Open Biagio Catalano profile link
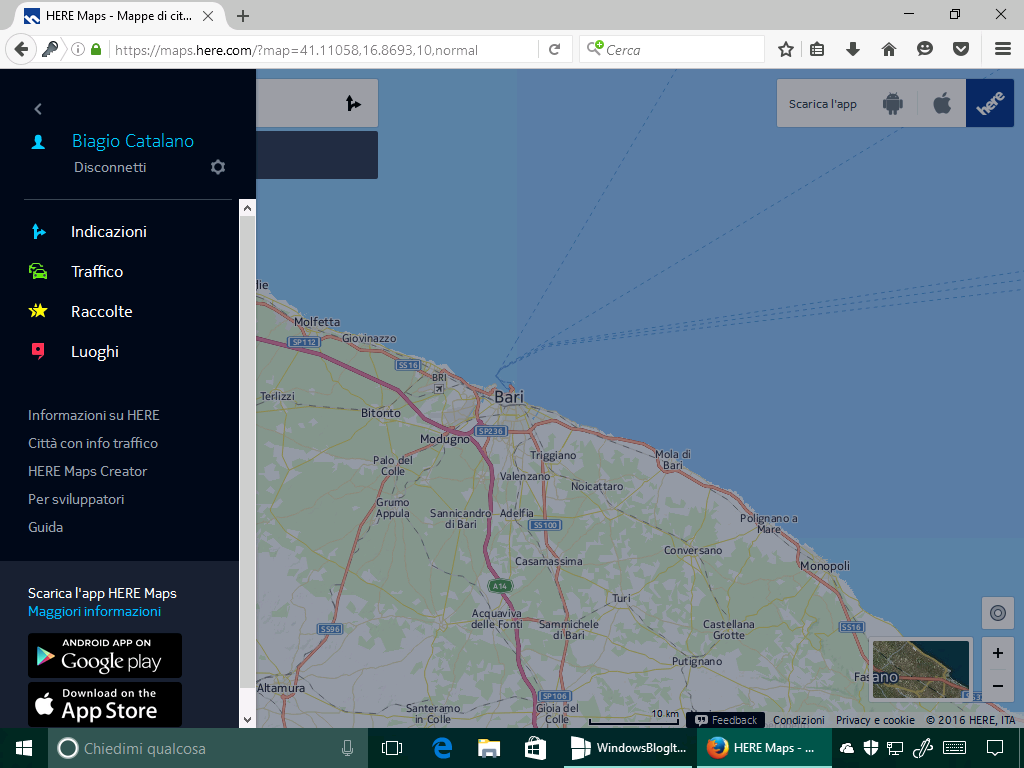Image resolution: width=1024 pixels, height=768 pixels. coord(133,141)
